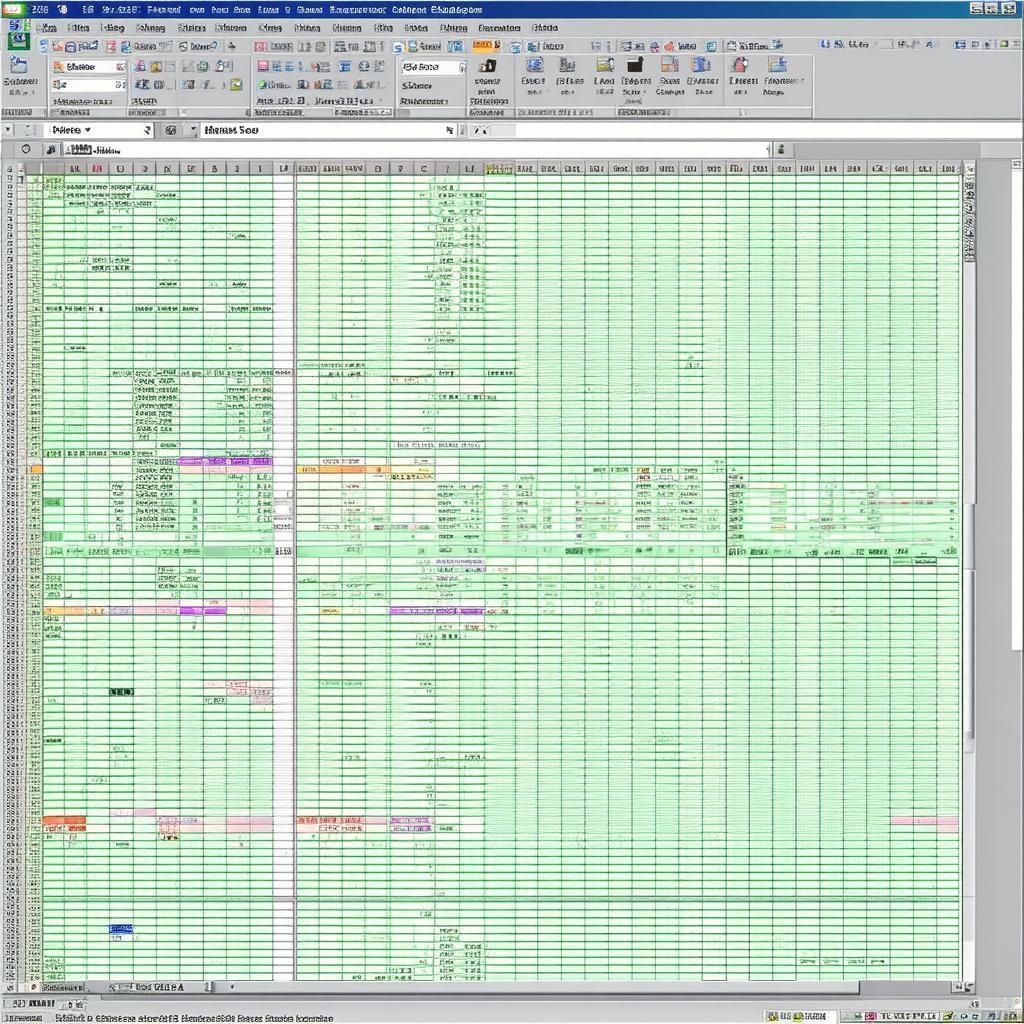Image resolution: width=1024 pixels, height=1024 pixels.
Task: Click the red round icon in top toolbar
Action: (x=669, y=46)
